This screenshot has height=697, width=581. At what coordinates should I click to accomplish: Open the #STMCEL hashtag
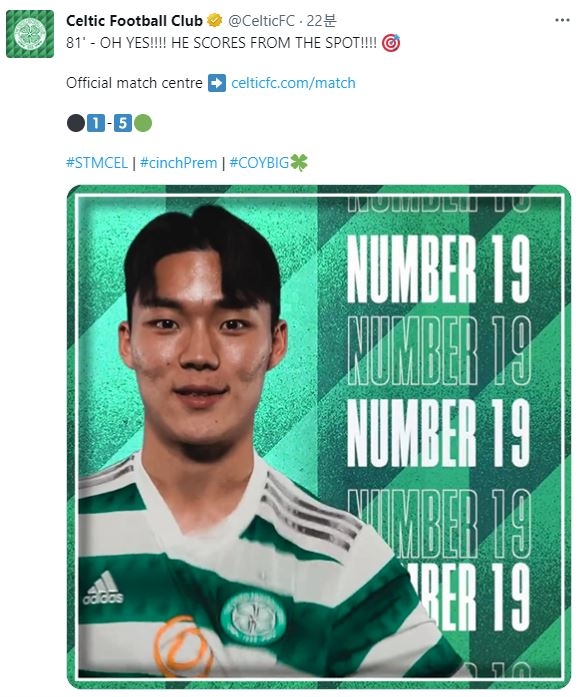click(97, 163)
